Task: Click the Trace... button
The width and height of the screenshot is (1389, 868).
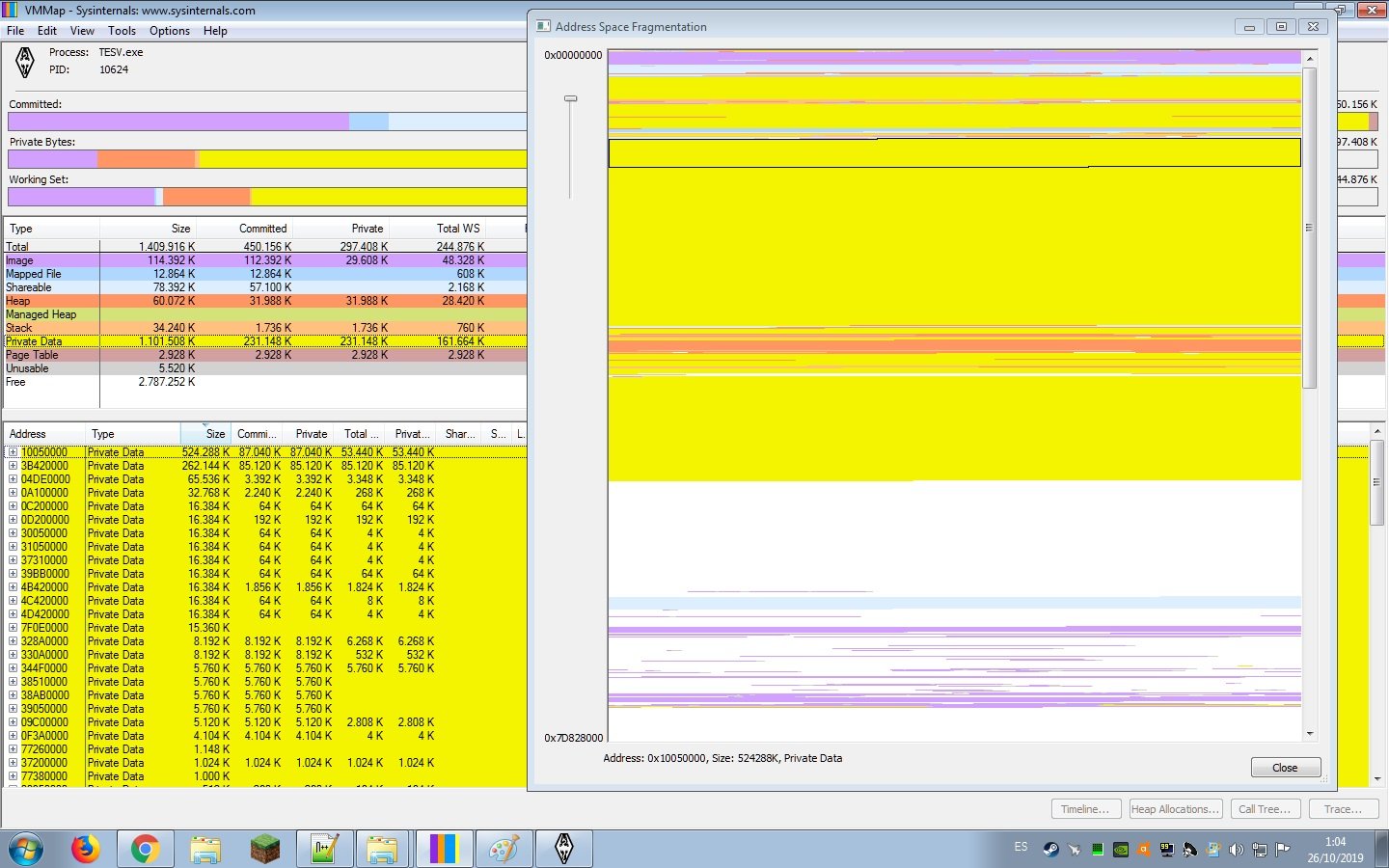Action: coord(1344,809)
